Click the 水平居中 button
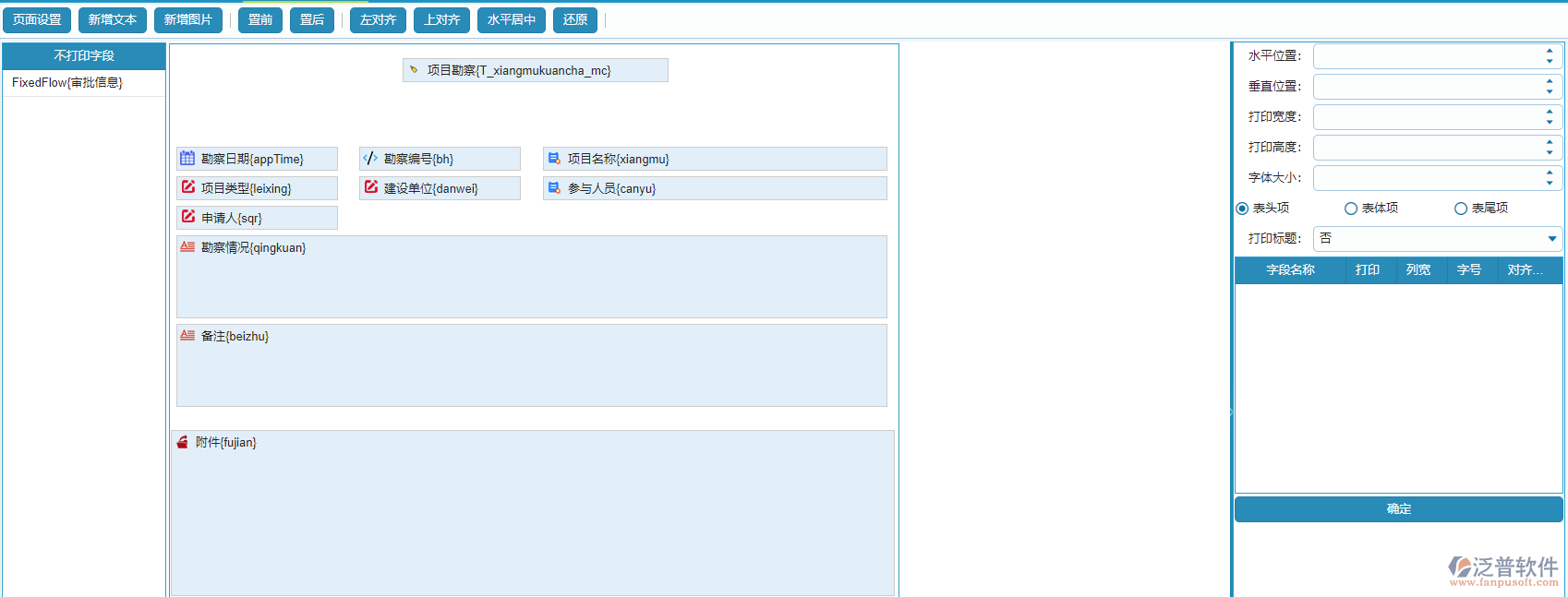 (x=512, y=19)
